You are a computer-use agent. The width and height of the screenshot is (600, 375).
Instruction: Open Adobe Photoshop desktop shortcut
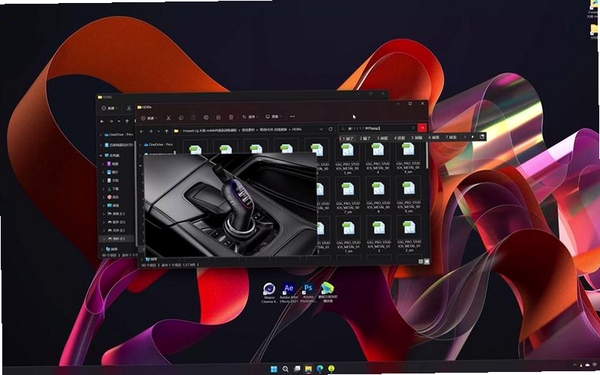[308, 292]
